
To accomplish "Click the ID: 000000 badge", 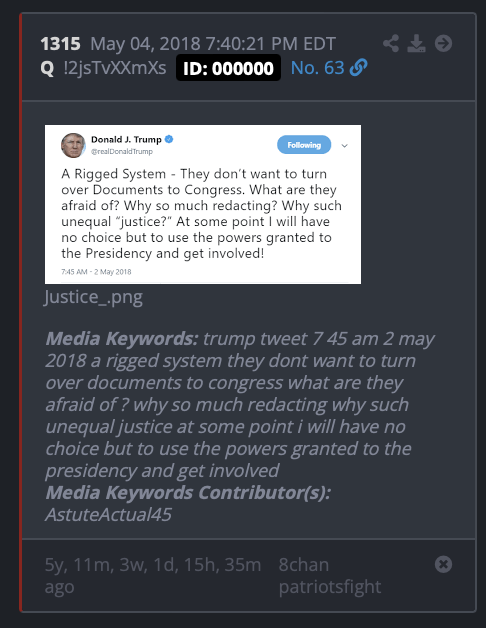I will pos(228,68).
